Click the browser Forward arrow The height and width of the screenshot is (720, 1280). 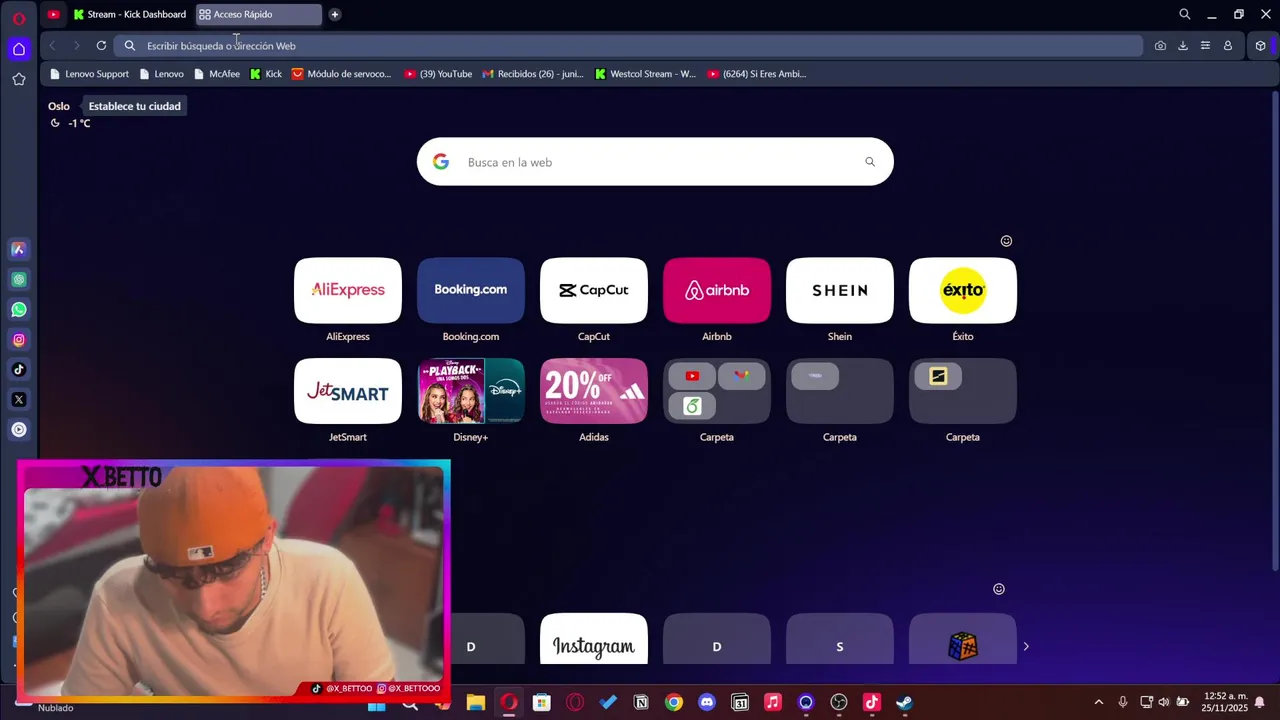coord(76,45)
